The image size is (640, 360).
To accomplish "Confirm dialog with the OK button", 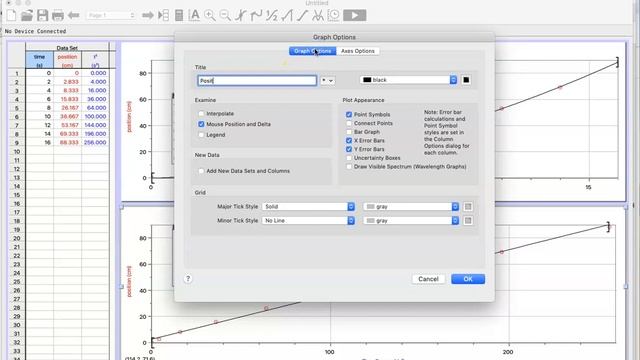I will pyautogui.click(x=468, y=279).
